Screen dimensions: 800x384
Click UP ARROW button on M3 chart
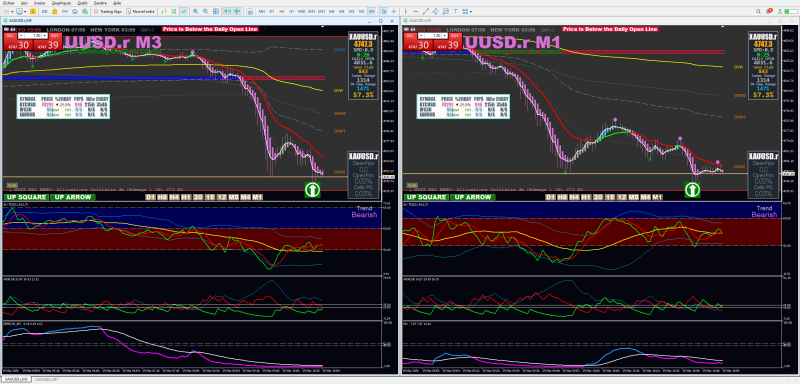point(73,197)
